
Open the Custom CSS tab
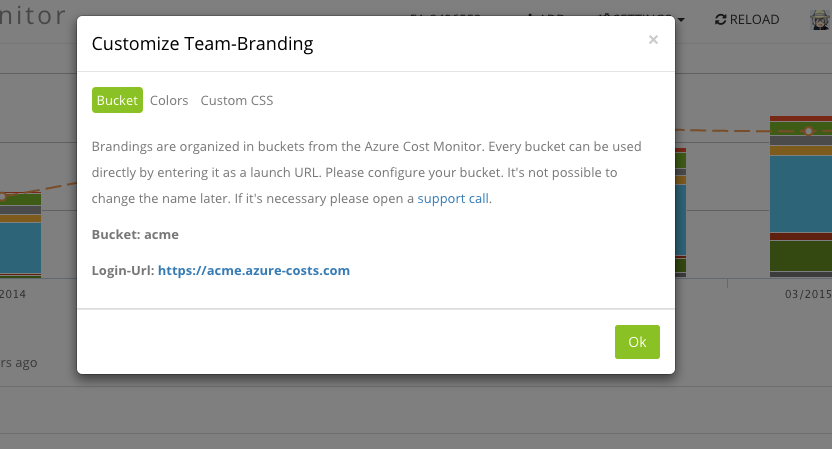point(237,100)
